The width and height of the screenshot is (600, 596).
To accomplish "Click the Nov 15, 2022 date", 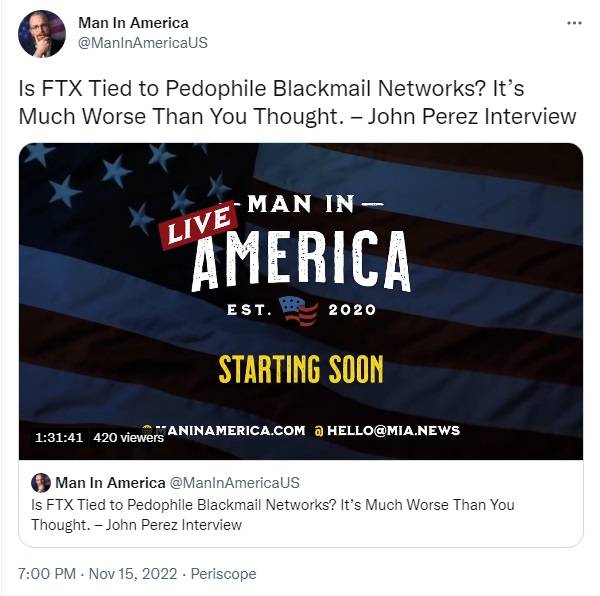I will pyautogui.click(x=133, y=574).
